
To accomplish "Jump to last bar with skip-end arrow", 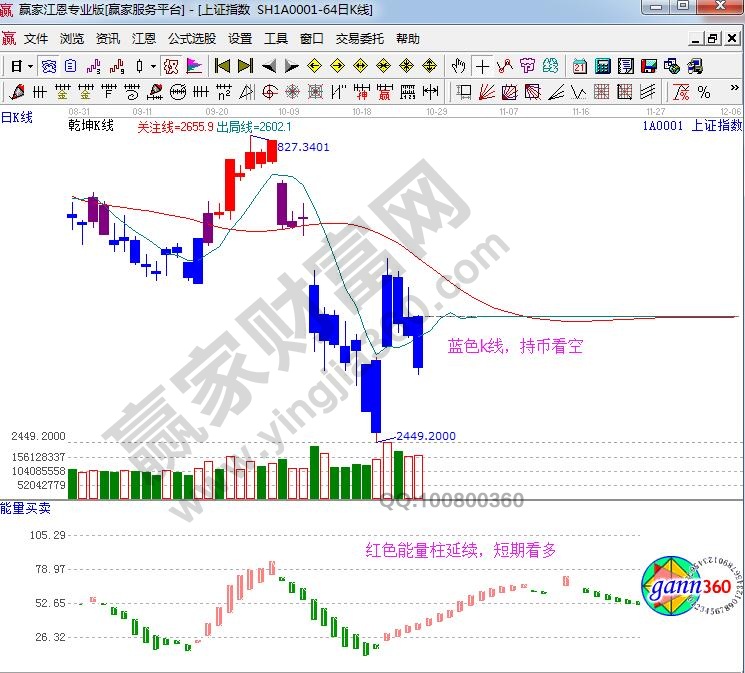I will 245,66.
